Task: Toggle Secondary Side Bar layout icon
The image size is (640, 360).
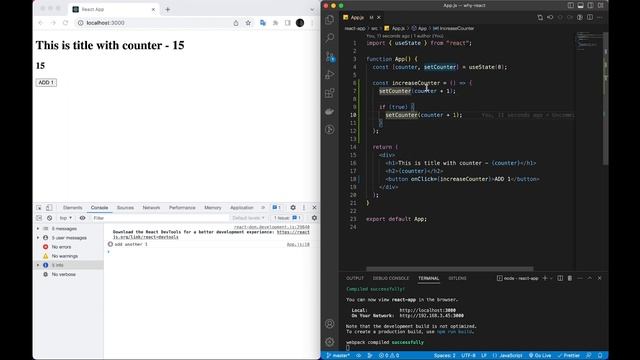Action: pyautogui.click(x=590, y=5)
